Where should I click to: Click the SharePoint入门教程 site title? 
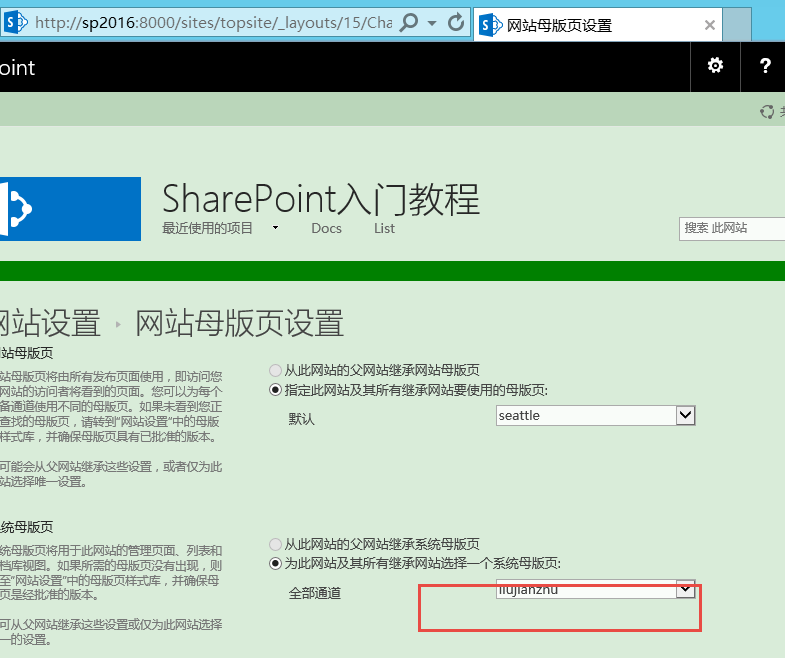tap(321, 199)
